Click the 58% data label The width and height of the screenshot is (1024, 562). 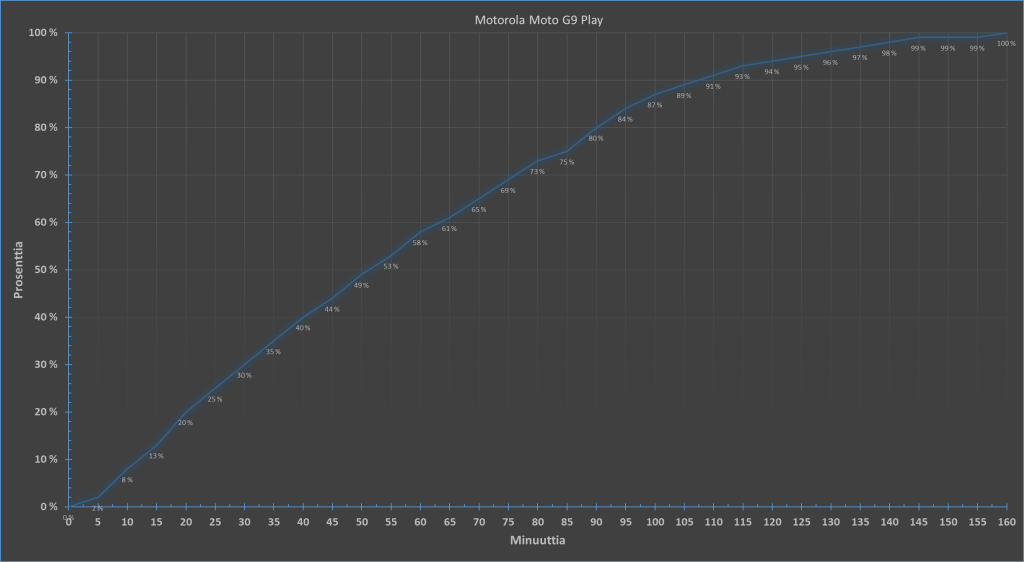tap(420, 243)
